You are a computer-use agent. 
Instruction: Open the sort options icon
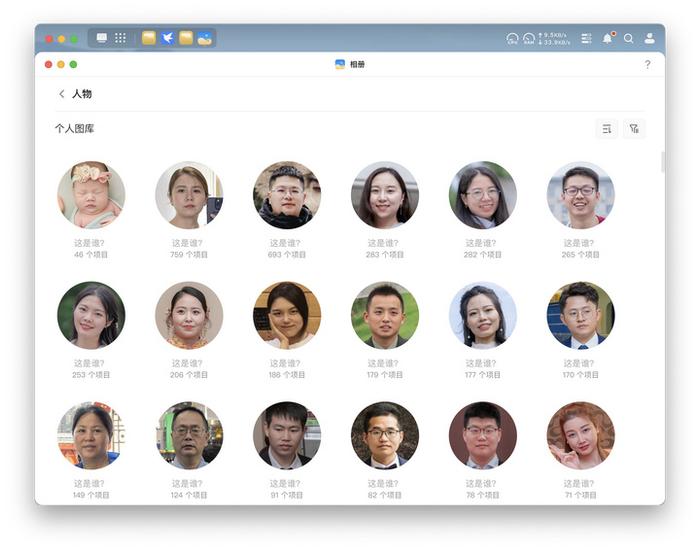tap(607, 129)
